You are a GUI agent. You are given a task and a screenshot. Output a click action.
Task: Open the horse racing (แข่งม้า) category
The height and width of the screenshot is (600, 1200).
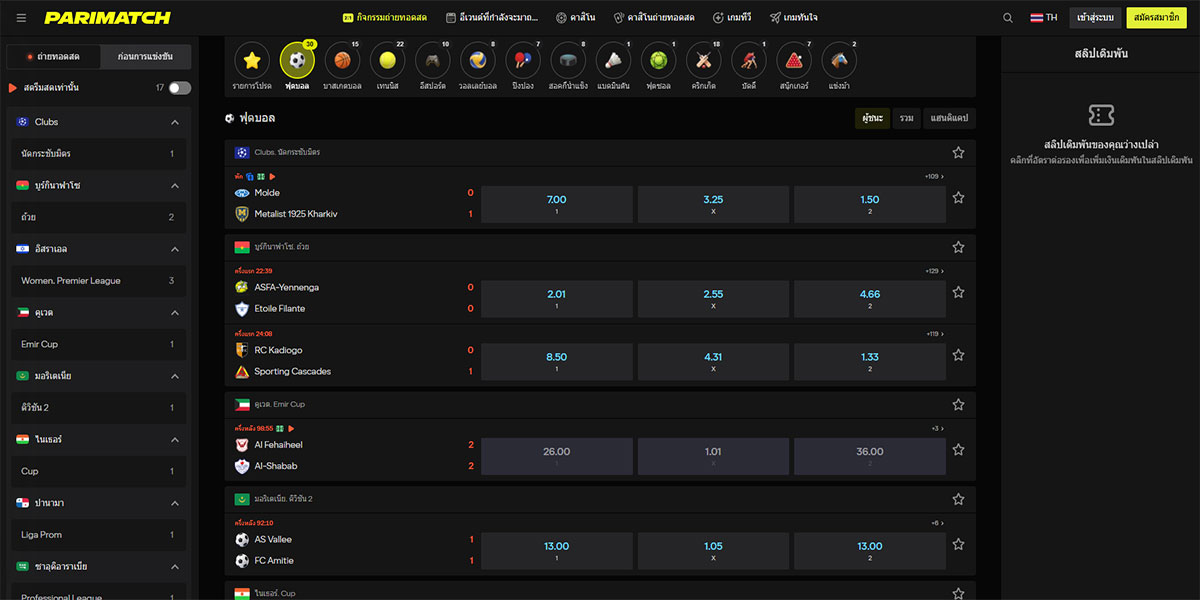tap(838, 62)
